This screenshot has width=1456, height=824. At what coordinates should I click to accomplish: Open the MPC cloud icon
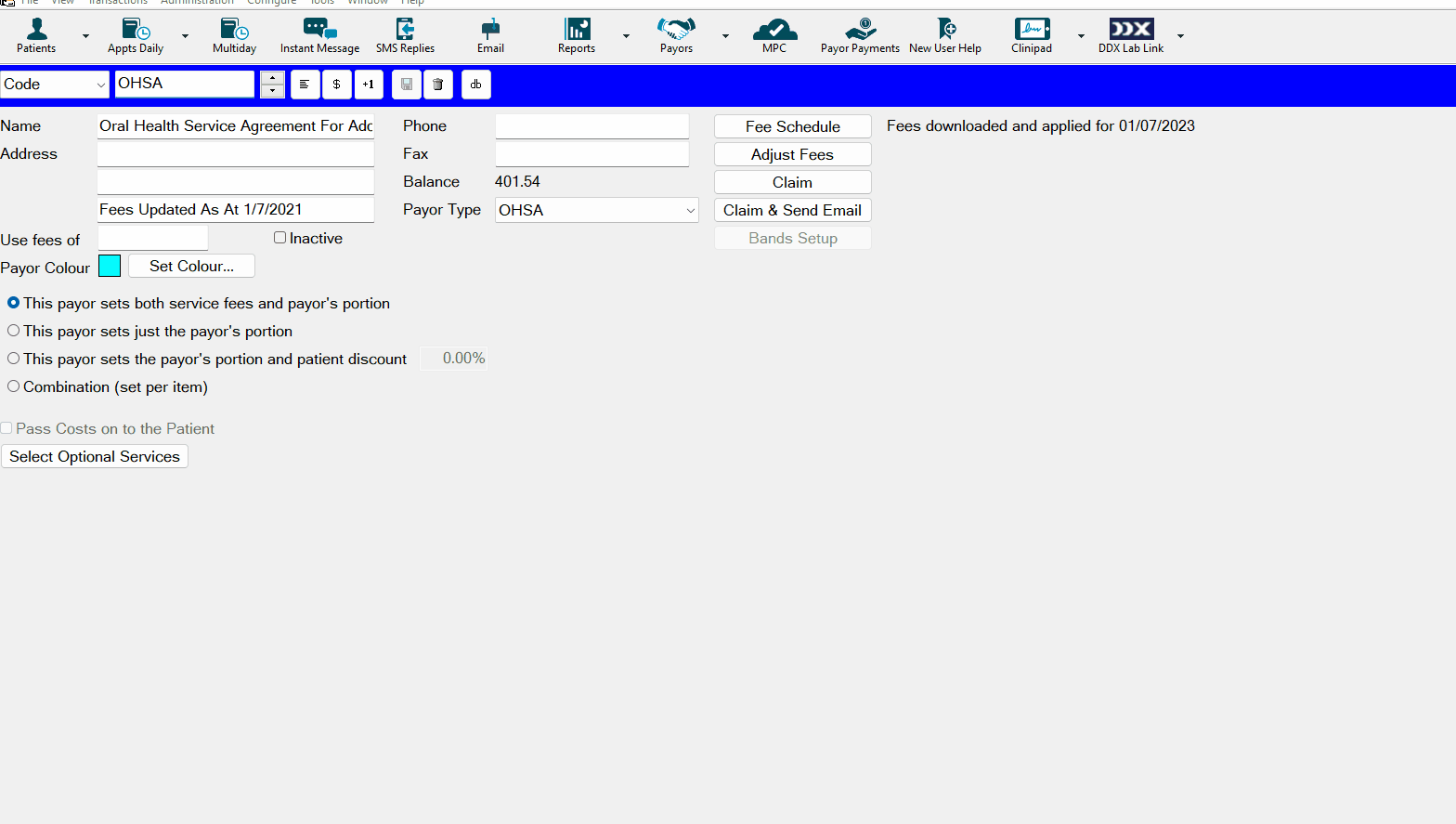point(774,36)
